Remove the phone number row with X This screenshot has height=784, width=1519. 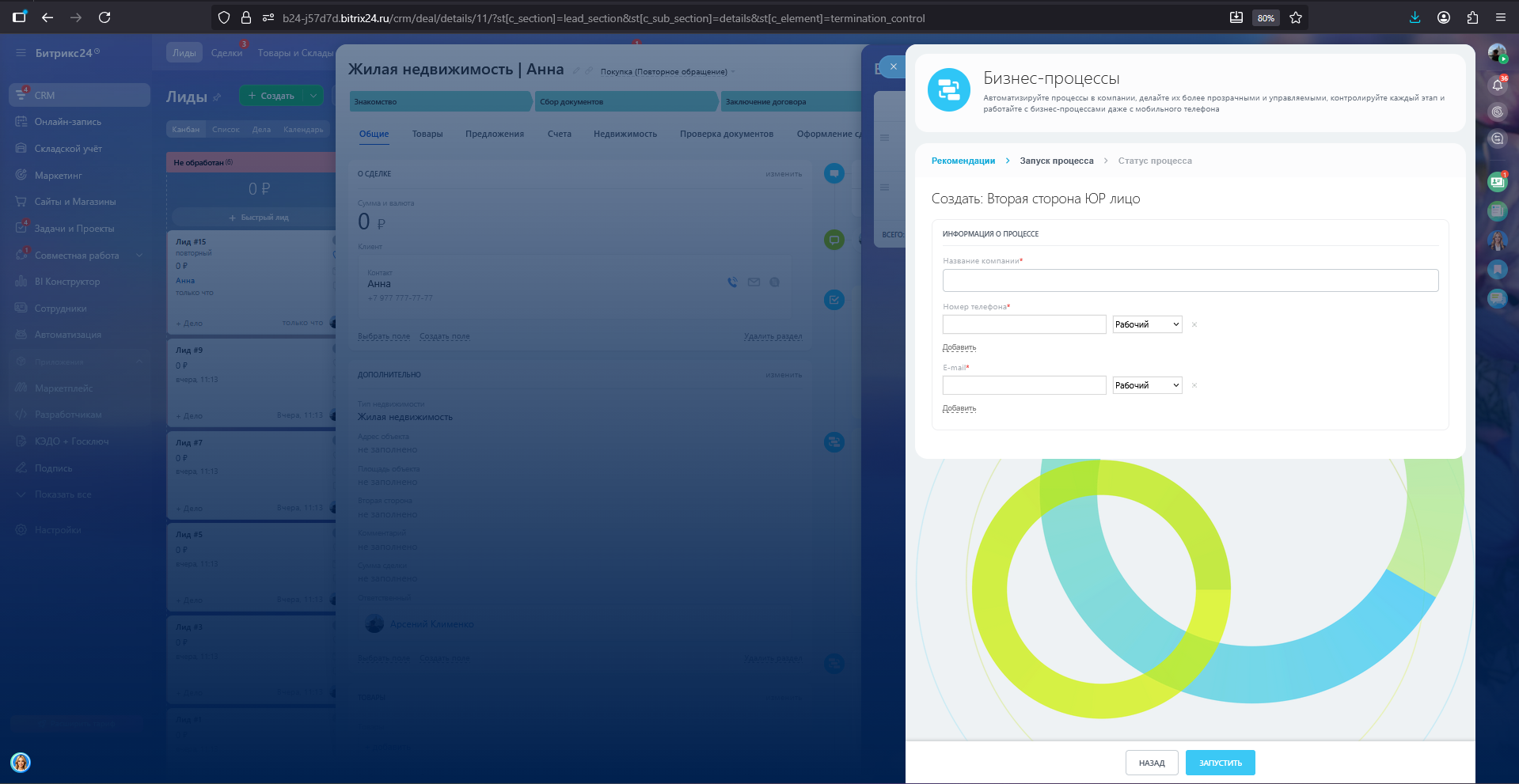(x=1194, y=325)
